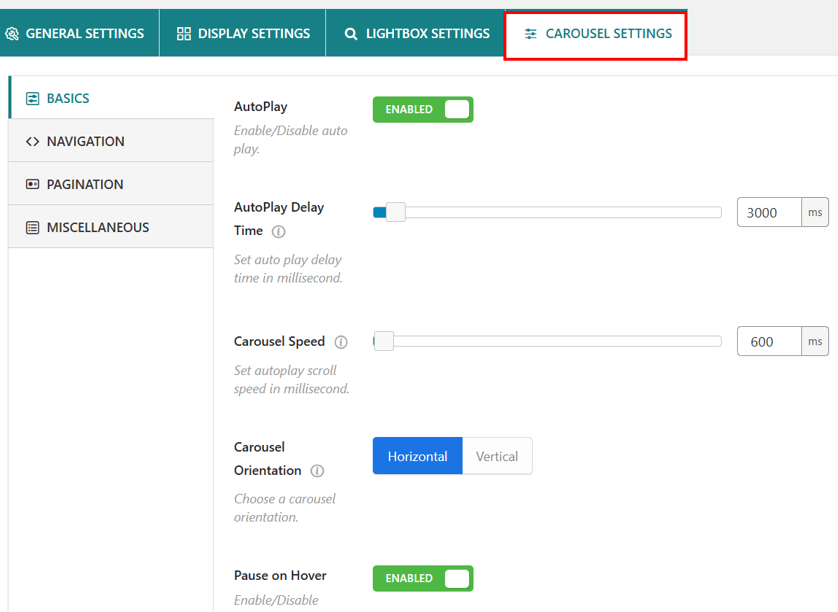Switch to the Display Settings tab
The height and width of the screenshot is (612, 838).
coord(242,32)
